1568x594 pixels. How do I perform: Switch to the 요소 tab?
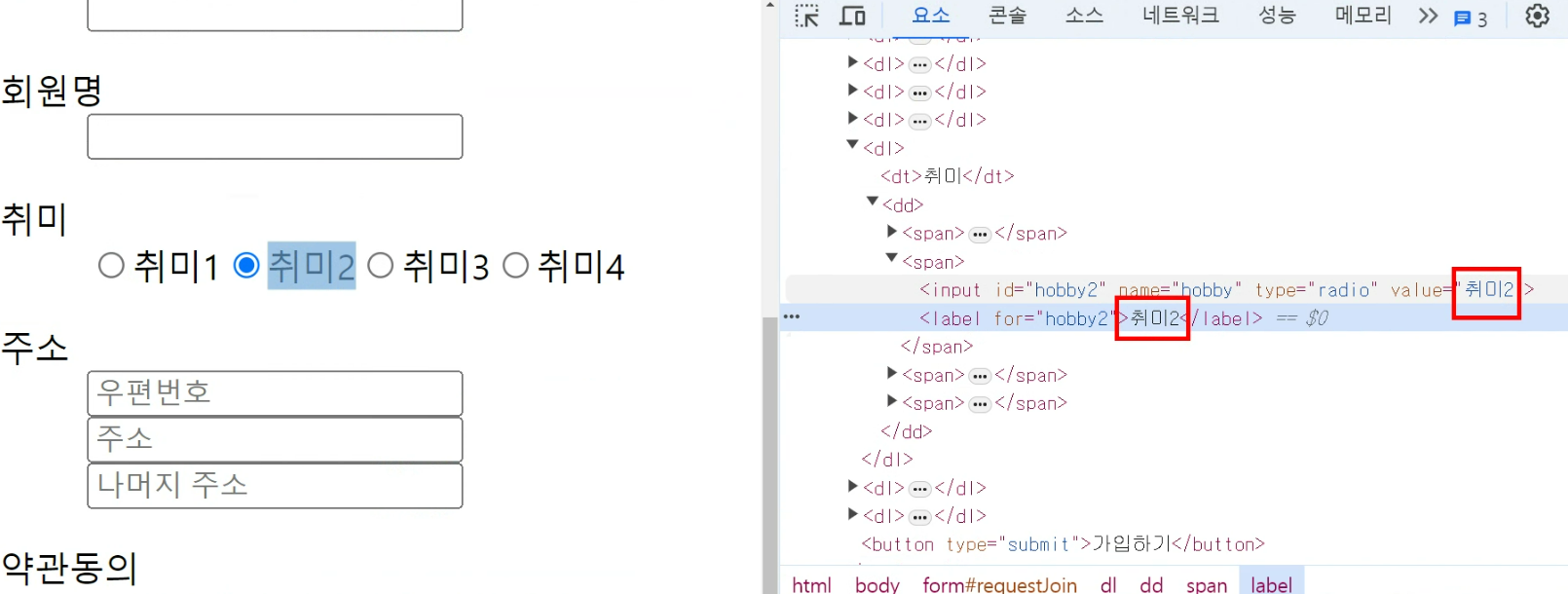930,16
